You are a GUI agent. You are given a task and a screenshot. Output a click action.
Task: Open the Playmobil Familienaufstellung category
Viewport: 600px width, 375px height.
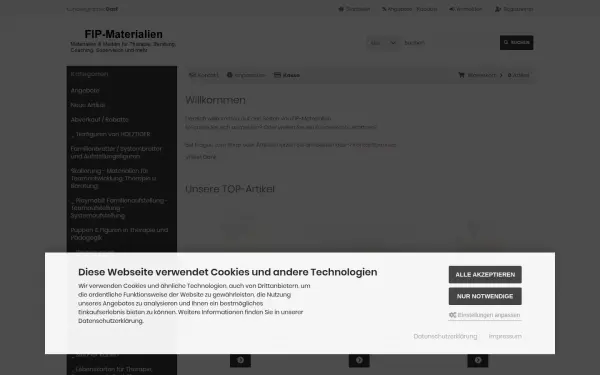coord(119,208)
